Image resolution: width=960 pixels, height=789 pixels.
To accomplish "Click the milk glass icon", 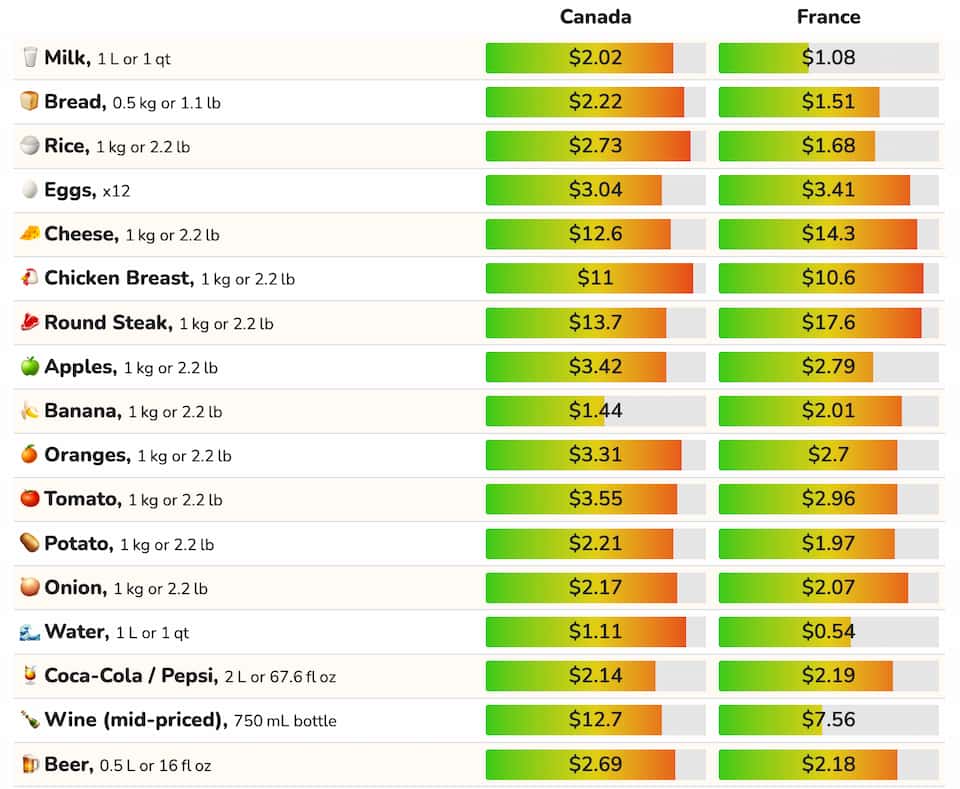I will point(29,58).
